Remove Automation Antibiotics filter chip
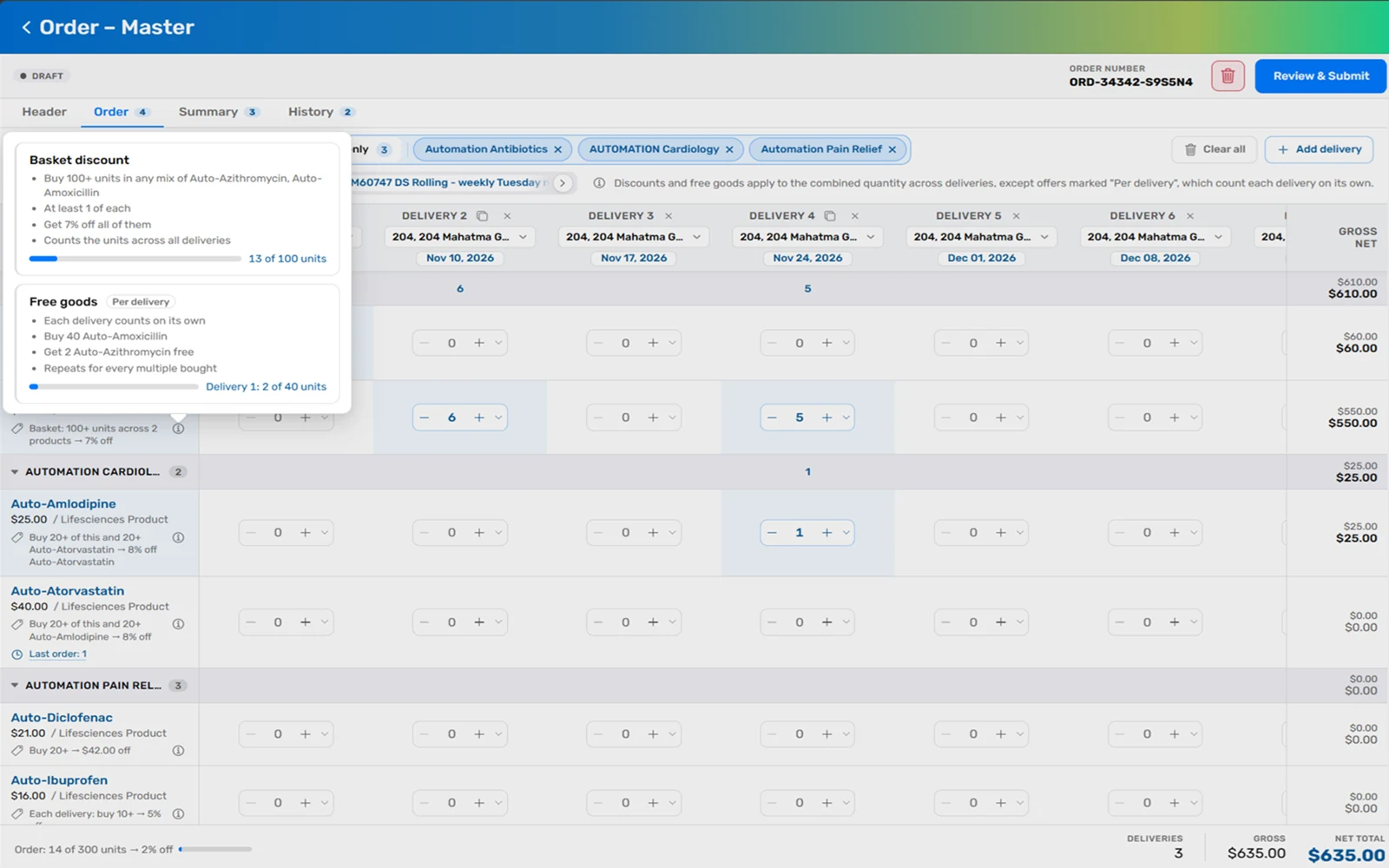 (557, 149)
